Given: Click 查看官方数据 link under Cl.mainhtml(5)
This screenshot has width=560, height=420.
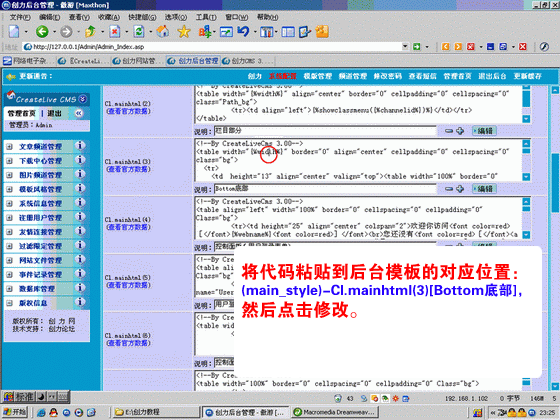Looking at the screenshot, I should pyautogui.click(x=129, y=285).
